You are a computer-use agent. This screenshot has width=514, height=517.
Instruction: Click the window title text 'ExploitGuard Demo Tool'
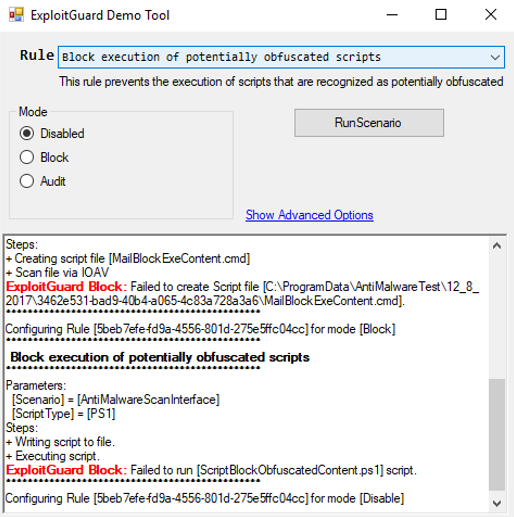point(100,15)
